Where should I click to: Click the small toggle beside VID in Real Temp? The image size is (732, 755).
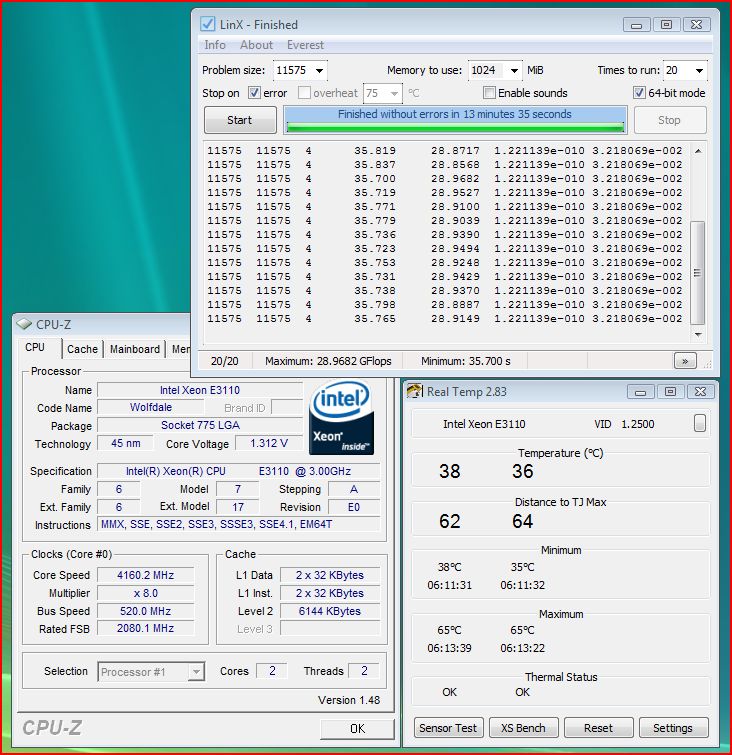click(700, 423)
